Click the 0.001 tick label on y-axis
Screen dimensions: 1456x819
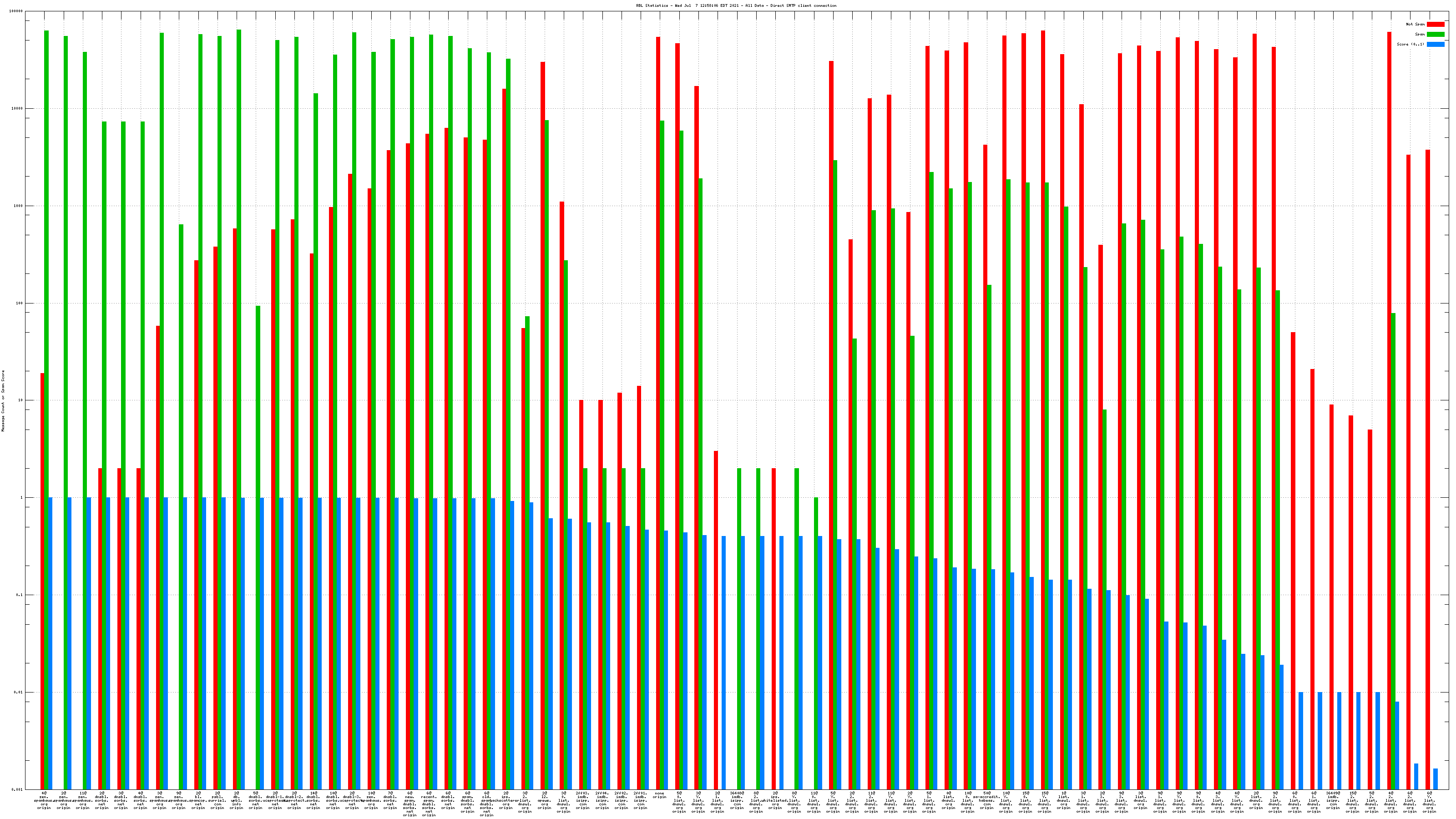(x=18, y=789)
